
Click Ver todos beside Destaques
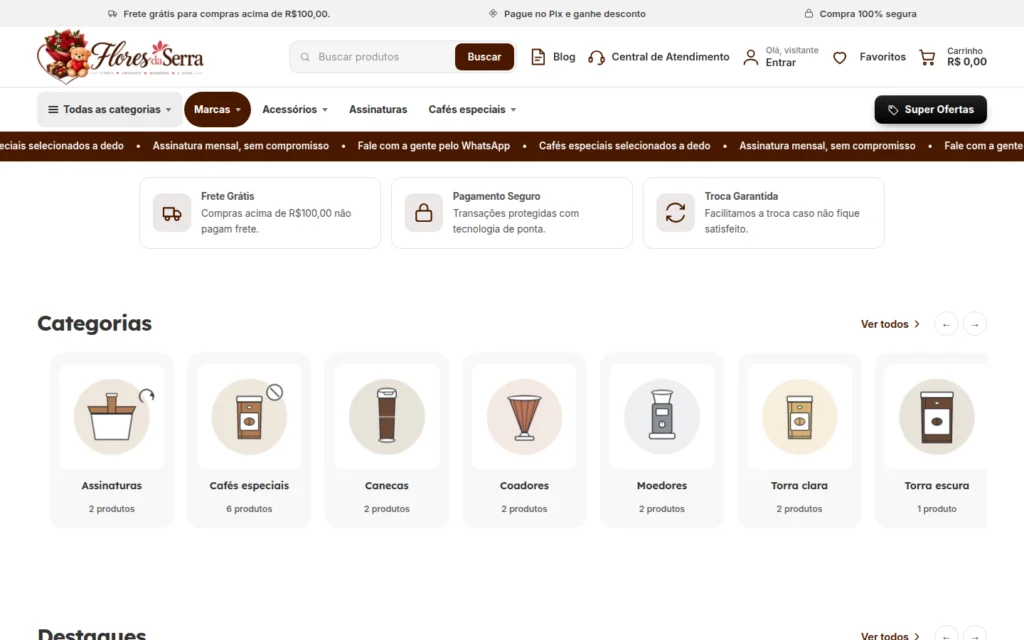tap(890, 635)
